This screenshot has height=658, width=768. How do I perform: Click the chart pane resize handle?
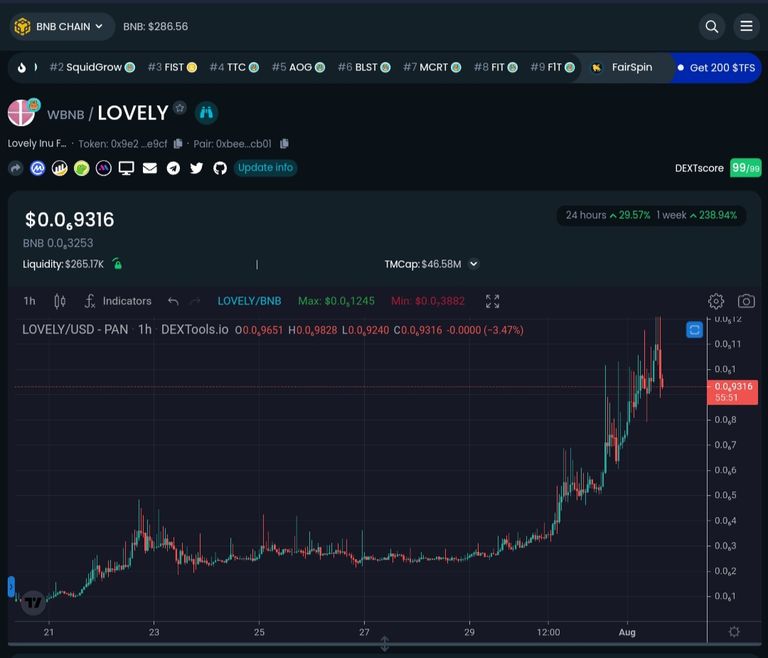click(384, 644)
